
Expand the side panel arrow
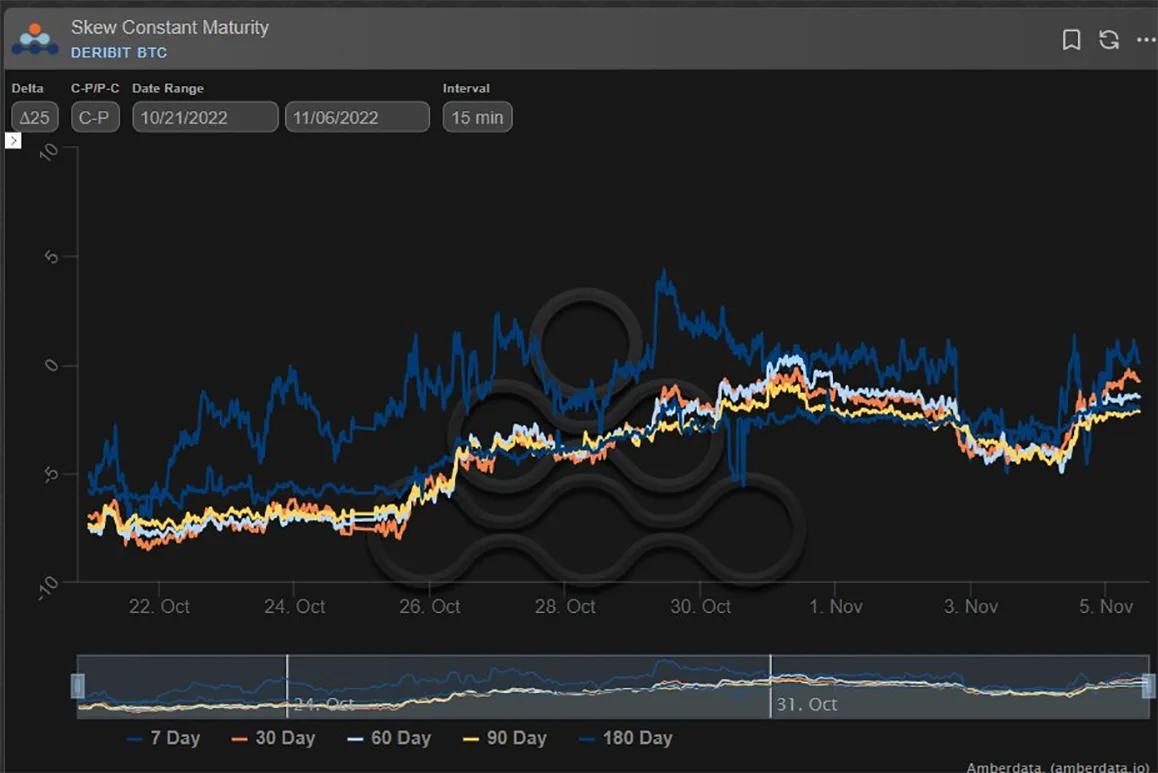(13, 140)
